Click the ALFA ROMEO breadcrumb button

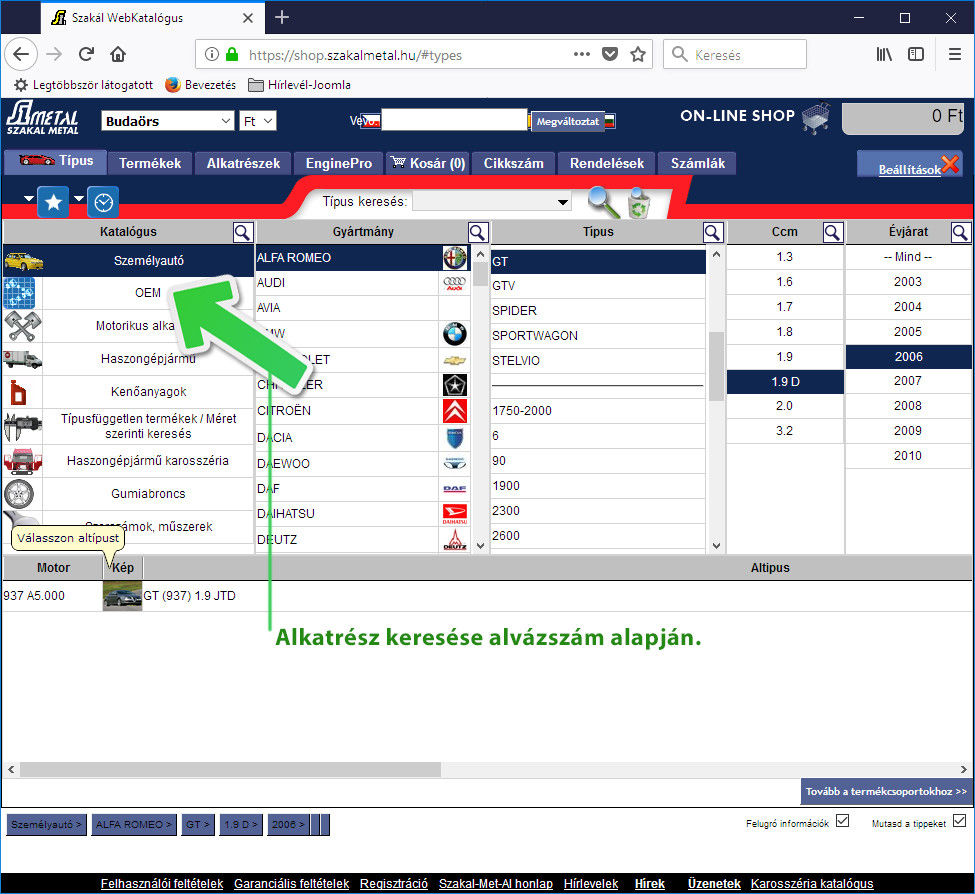click(x=134, y=824)
